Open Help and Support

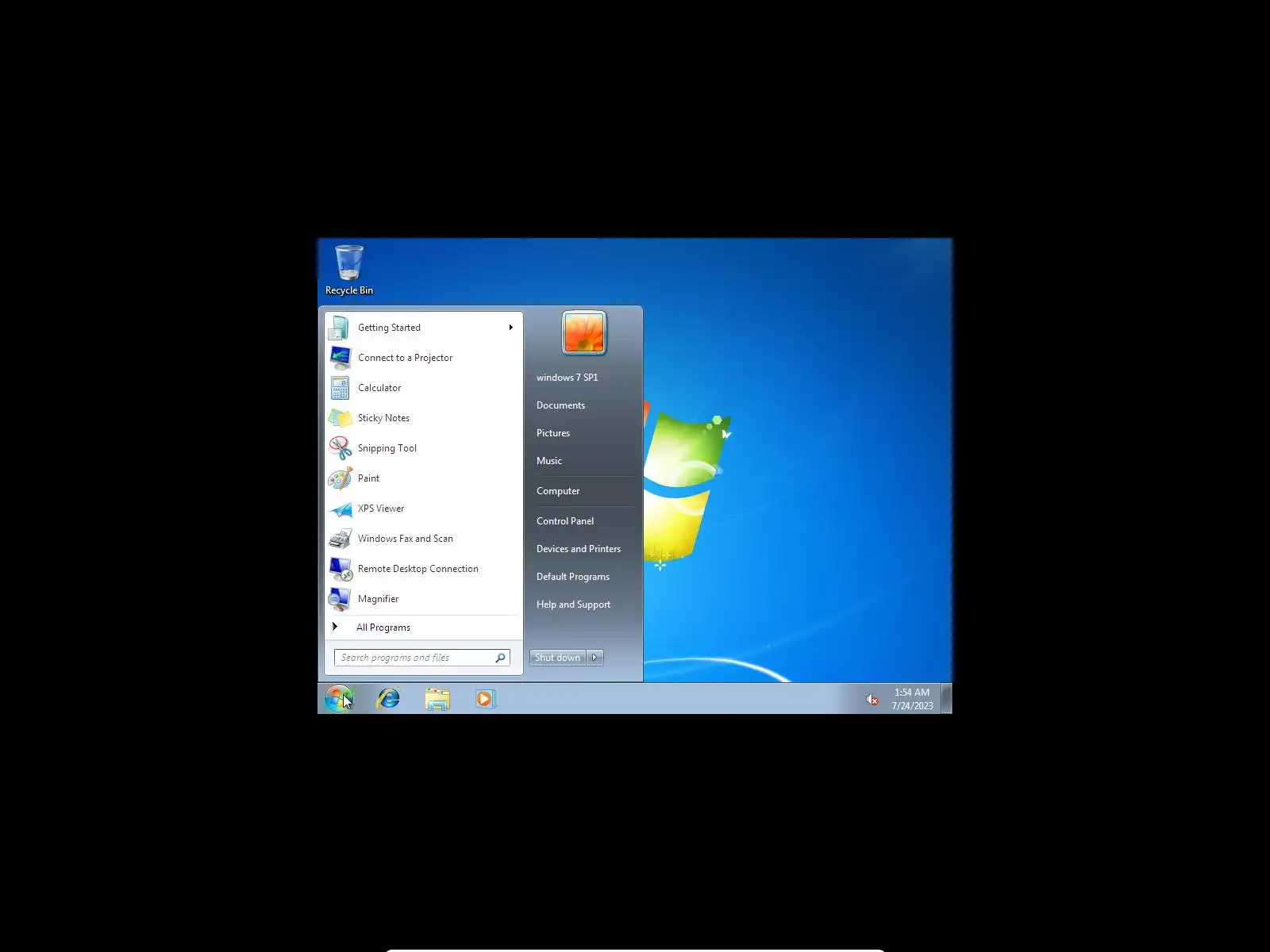(573, 605)
